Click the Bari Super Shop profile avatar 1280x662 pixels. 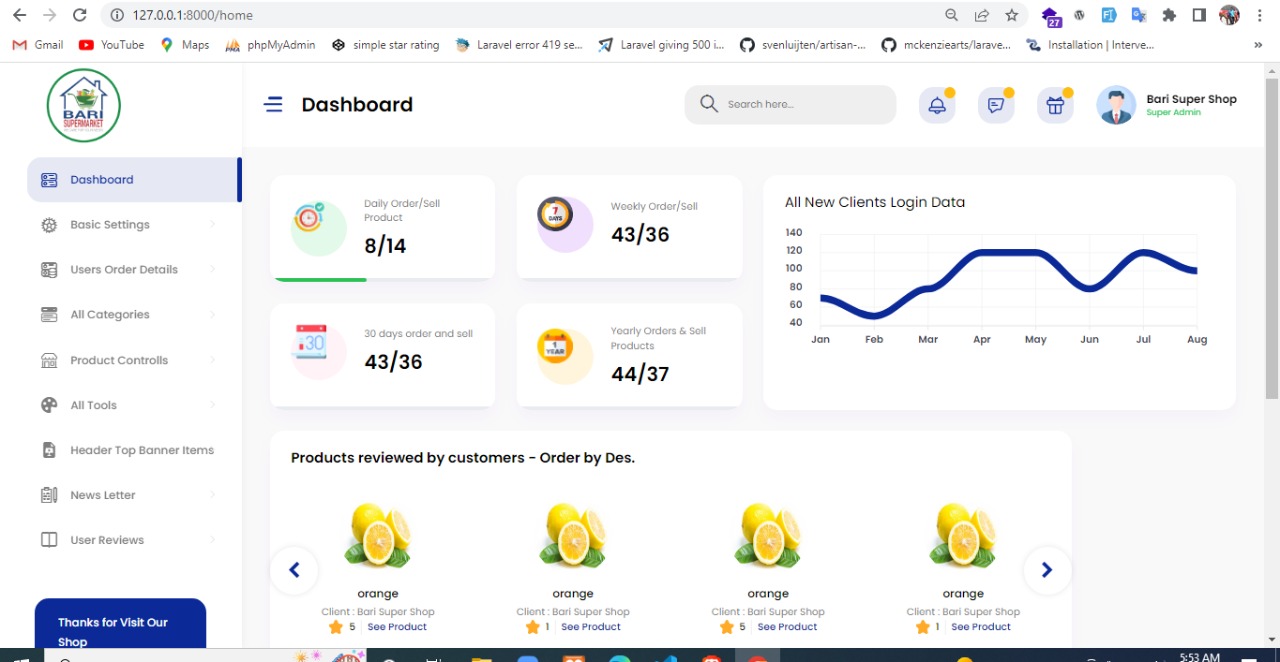1116,105
